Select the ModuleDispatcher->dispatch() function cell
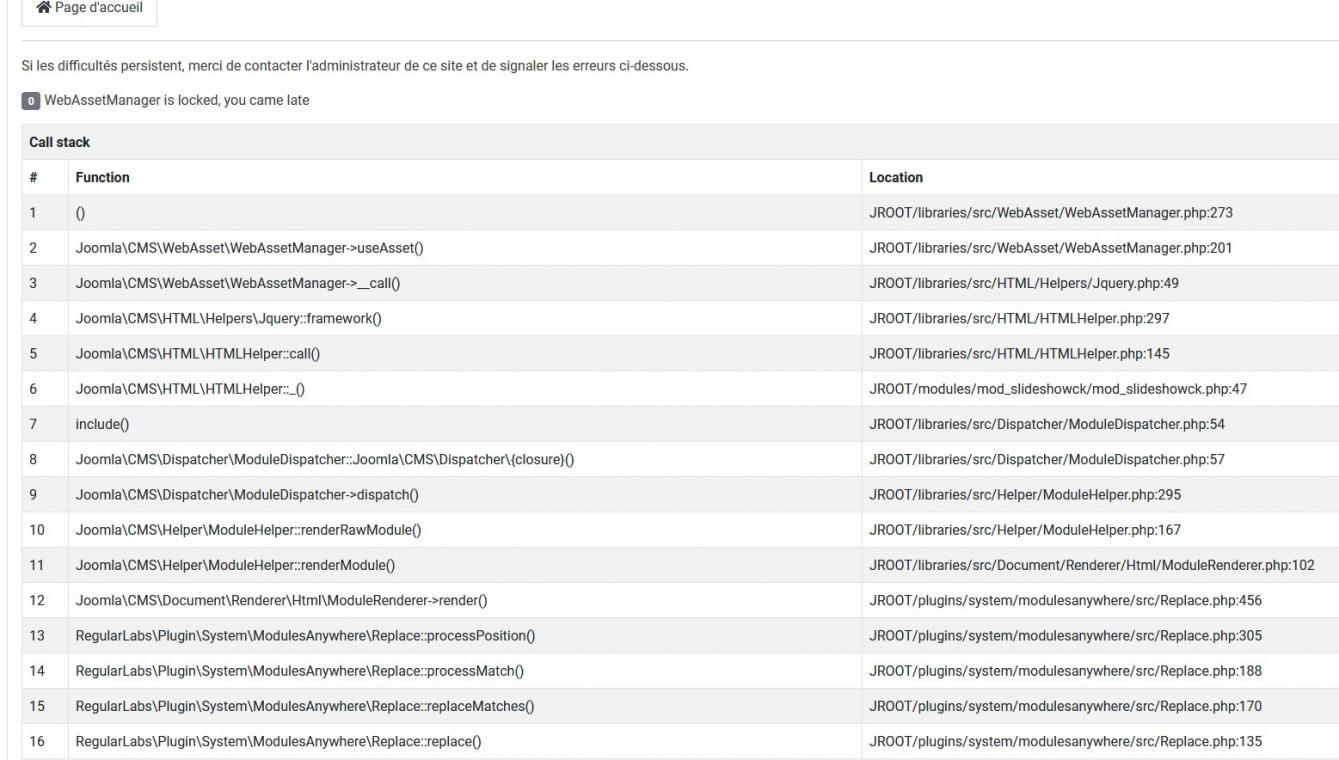The image size is (1339, 760). [463, 494]
